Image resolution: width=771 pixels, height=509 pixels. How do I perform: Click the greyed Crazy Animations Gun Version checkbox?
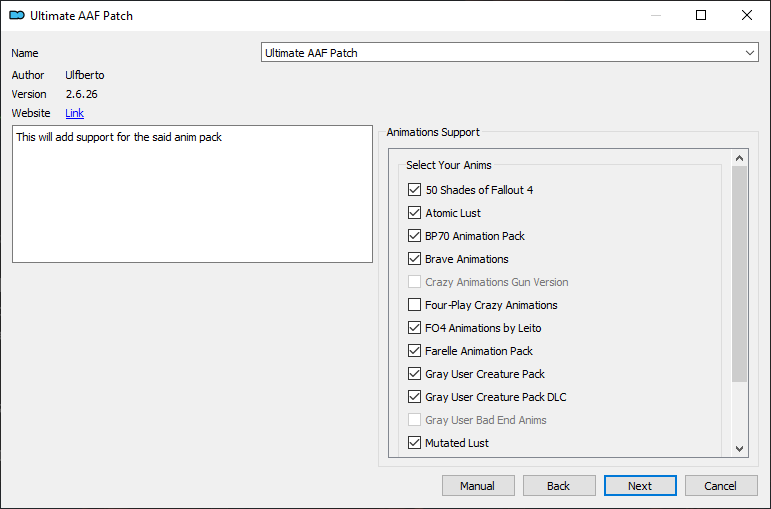pyautogui.click(x=415, y=282)
